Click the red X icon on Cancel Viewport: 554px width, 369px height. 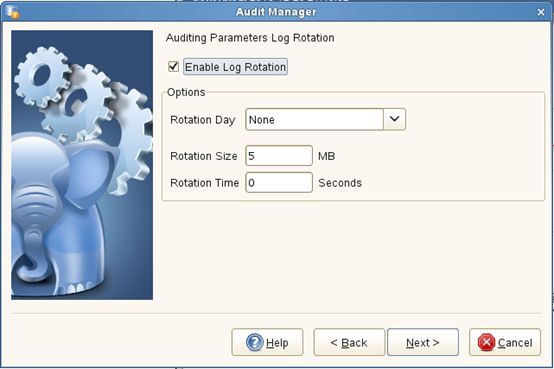click(x=487, y=342)
